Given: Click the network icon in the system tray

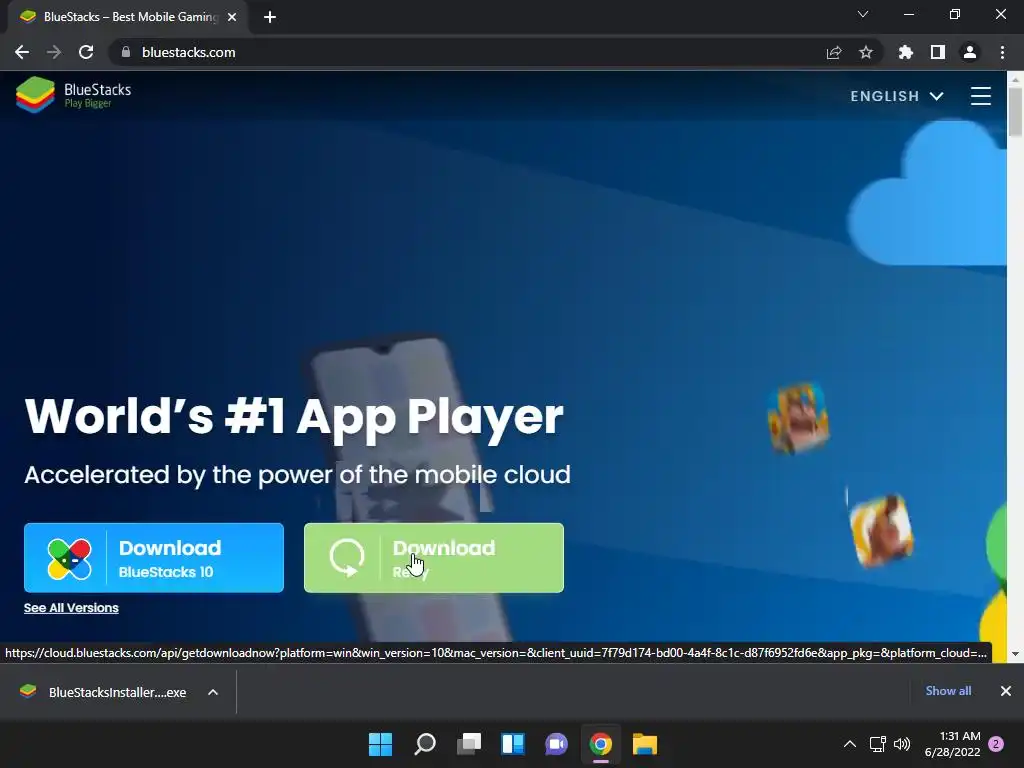Looking at the screenshot, I should 878,744.
